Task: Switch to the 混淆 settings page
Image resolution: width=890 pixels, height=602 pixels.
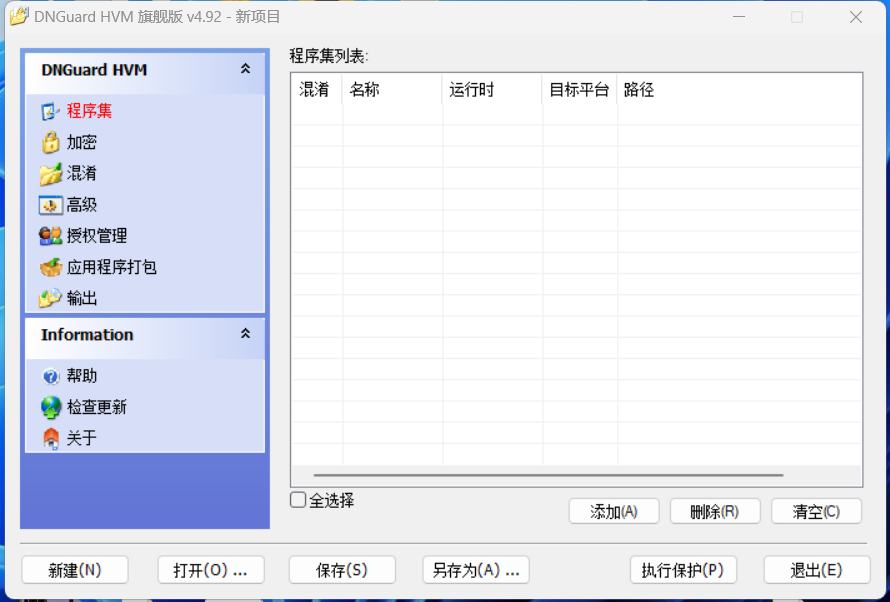Action: 82,174
